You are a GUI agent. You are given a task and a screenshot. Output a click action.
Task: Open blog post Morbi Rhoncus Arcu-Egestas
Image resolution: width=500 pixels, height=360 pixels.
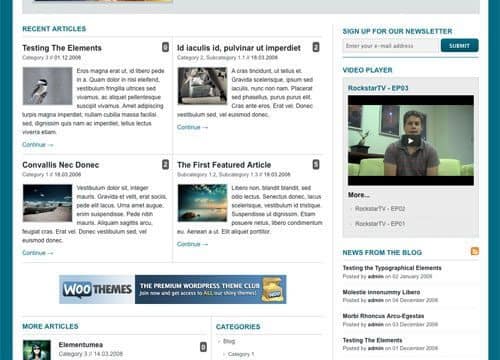(x=383, y=316)
